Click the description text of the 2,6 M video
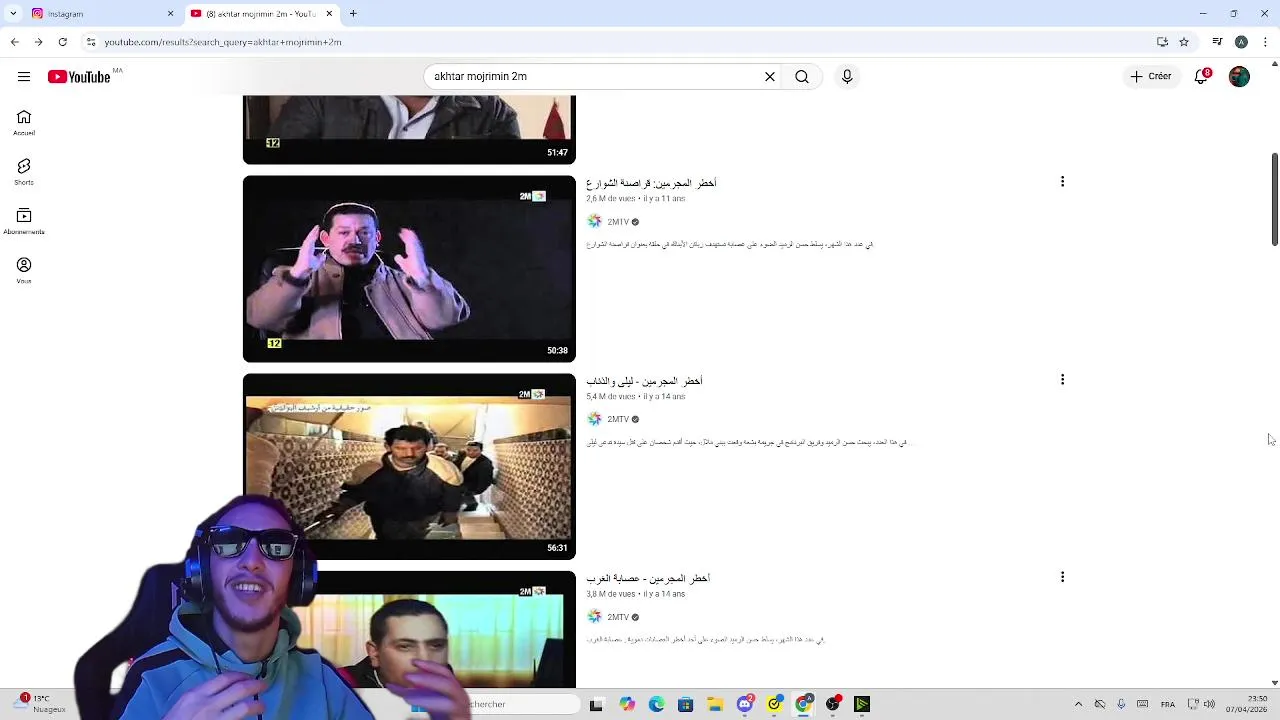Image resolution: width=1280 pixels, height=720 pixels. 729,244
